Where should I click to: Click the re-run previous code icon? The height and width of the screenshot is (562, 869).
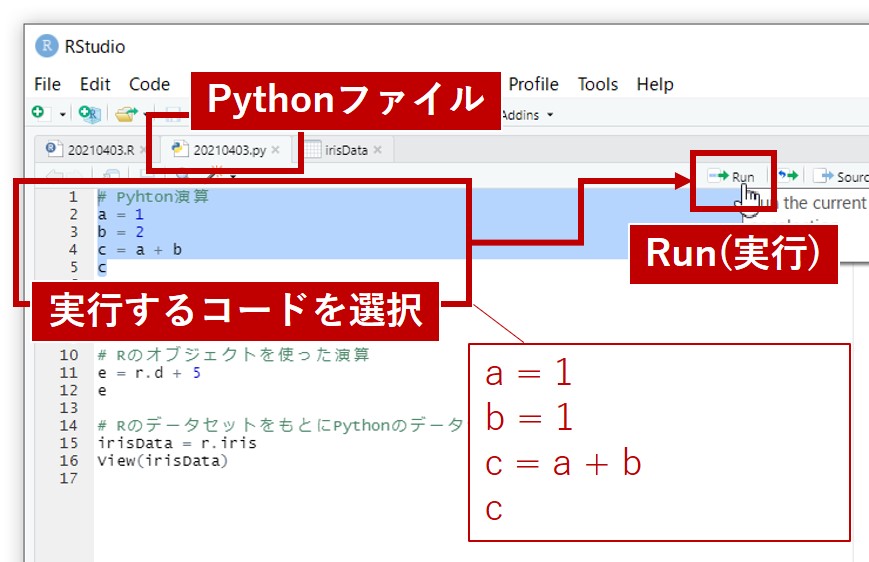[x=788, y=177]
